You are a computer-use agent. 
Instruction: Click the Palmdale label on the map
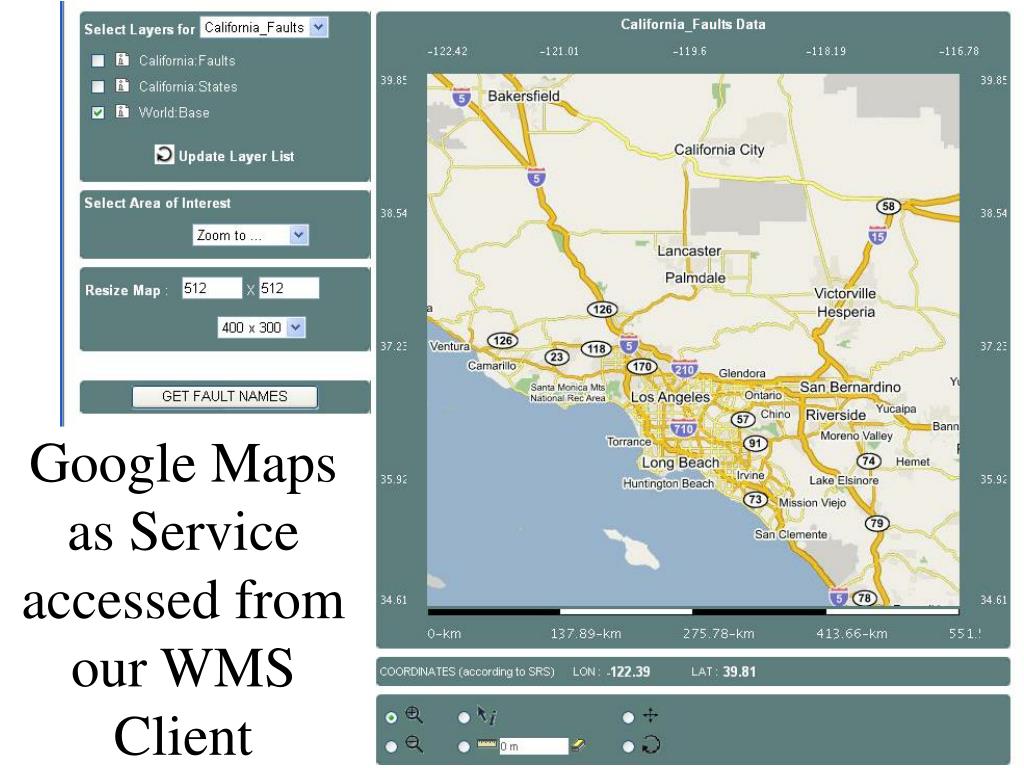click(x=695, y=278)
